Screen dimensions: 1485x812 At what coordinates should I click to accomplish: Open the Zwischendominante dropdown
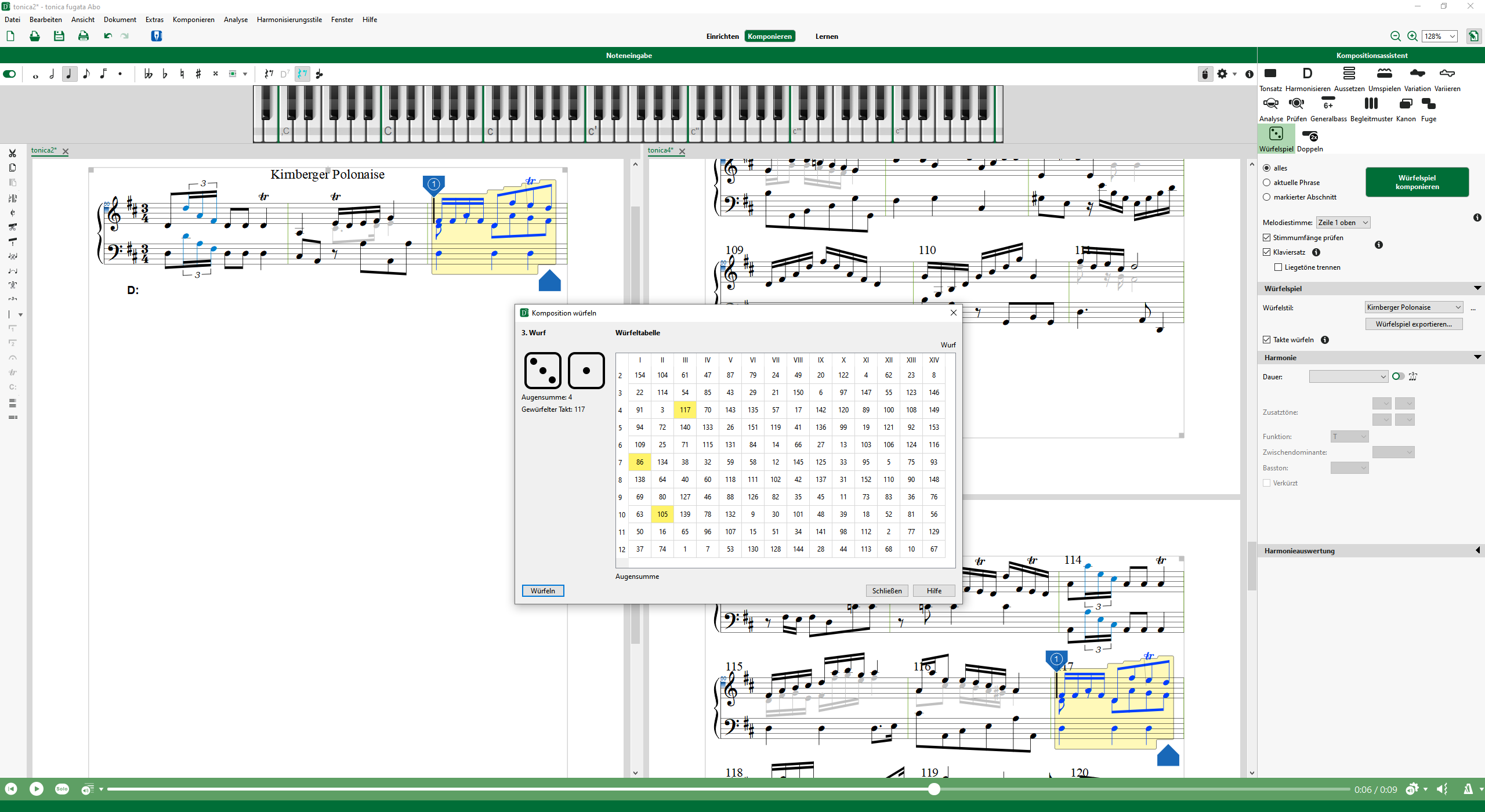(x=1393, y=452)
